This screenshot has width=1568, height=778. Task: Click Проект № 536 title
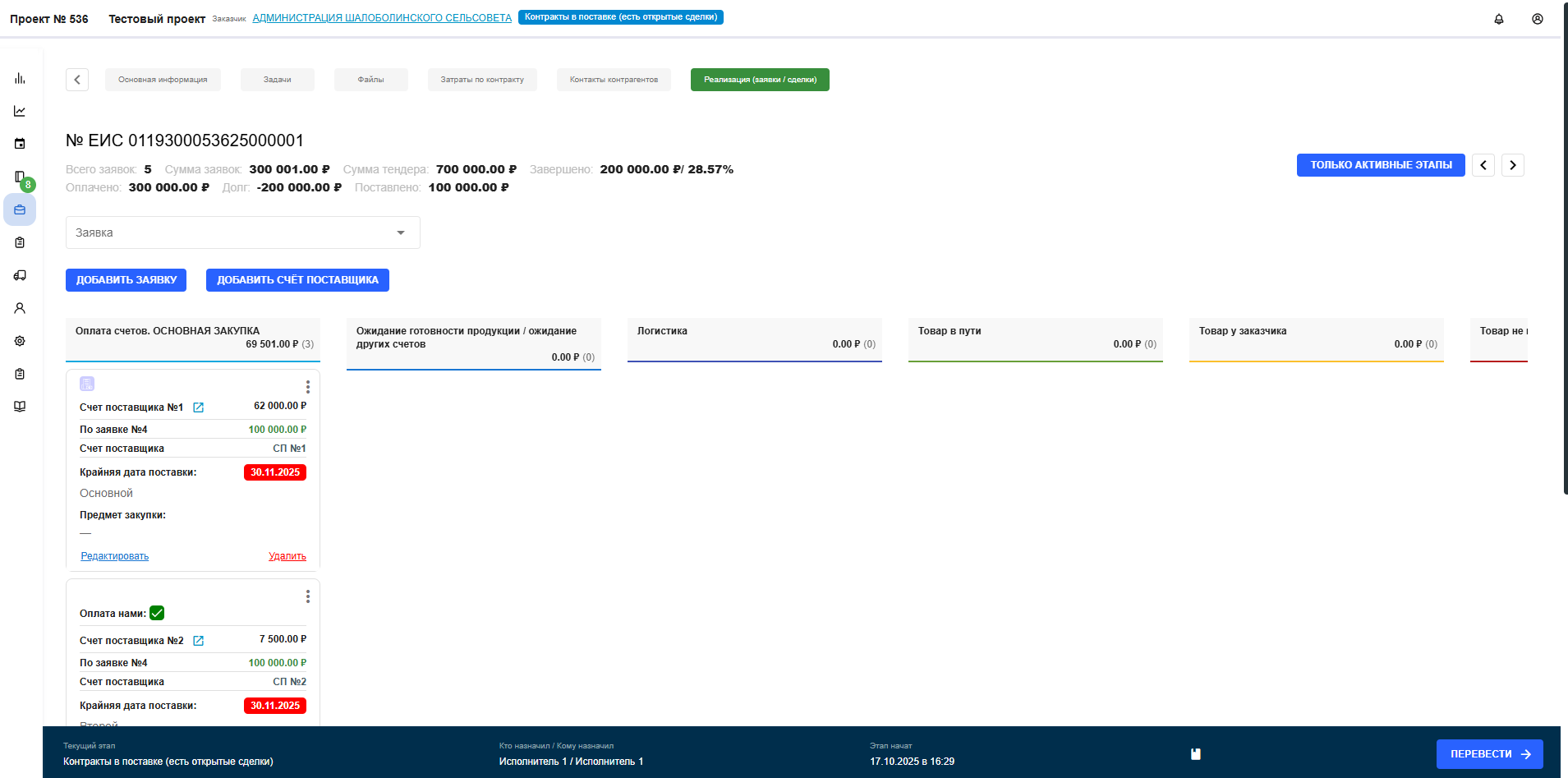(49, 19)
